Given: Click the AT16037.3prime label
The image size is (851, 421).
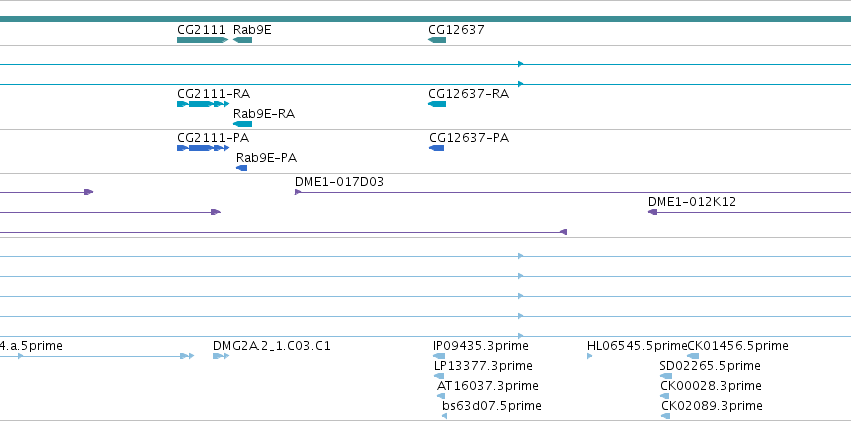Looking at the screenshot, I should click(488, 386).
